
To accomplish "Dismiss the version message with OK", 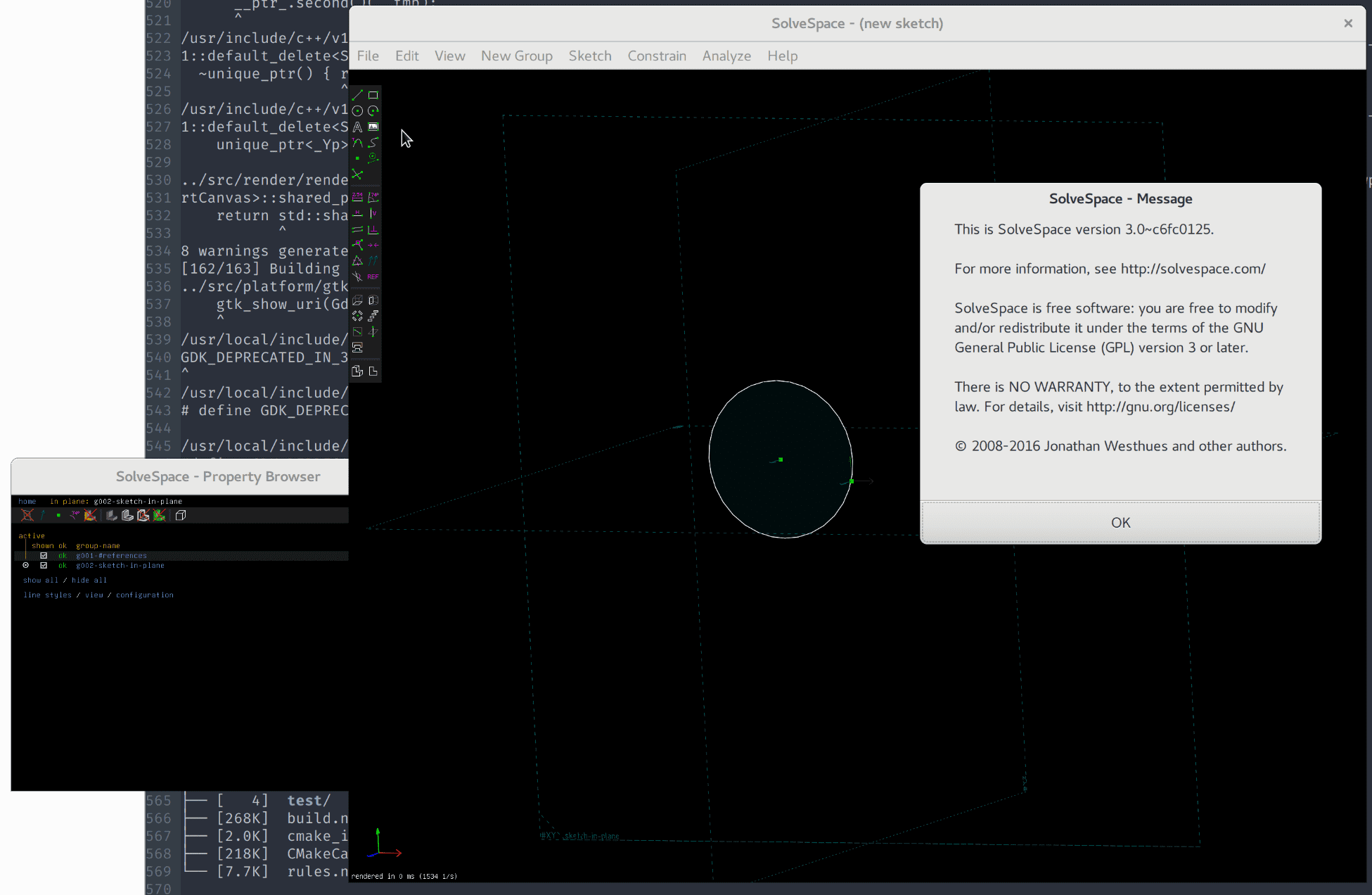I will coord(1120,522).
